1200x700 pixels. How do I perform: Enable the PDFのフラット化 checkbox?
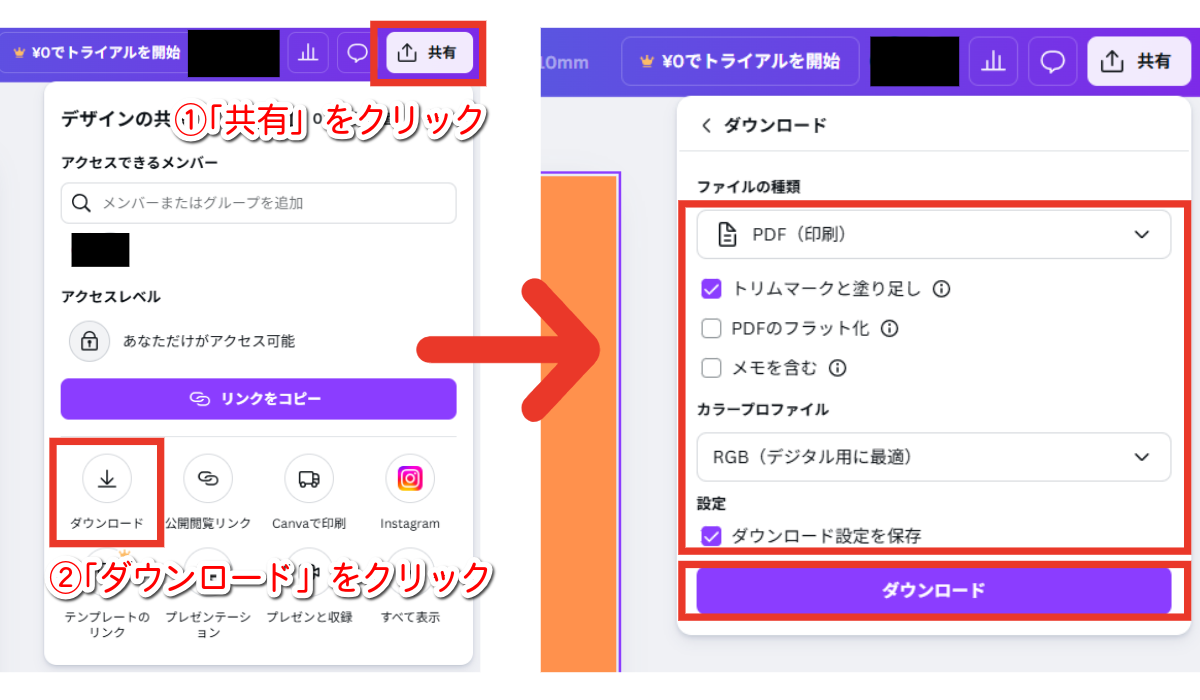(712, 328)
